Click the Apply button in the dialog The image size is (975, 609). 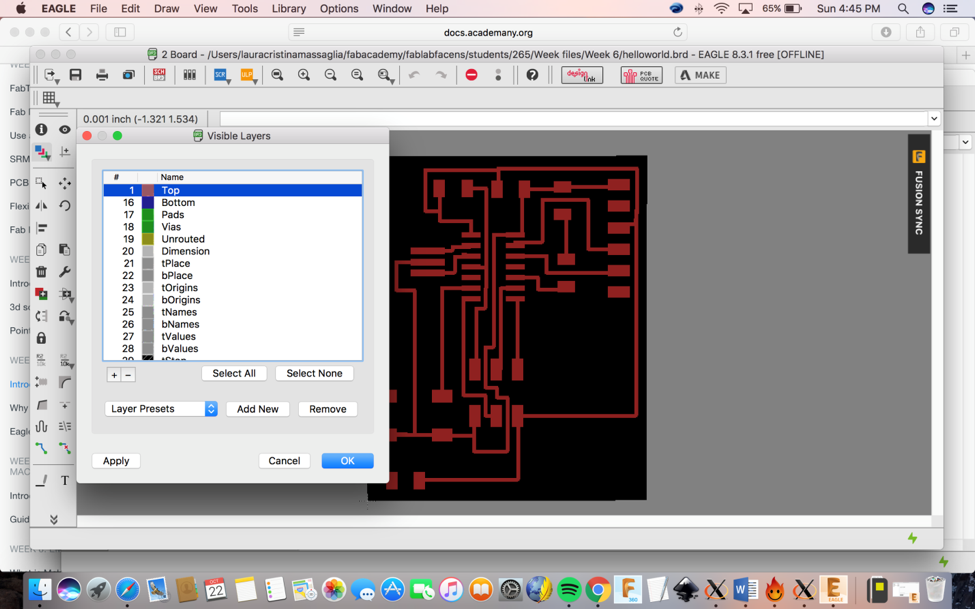(116, 461)
